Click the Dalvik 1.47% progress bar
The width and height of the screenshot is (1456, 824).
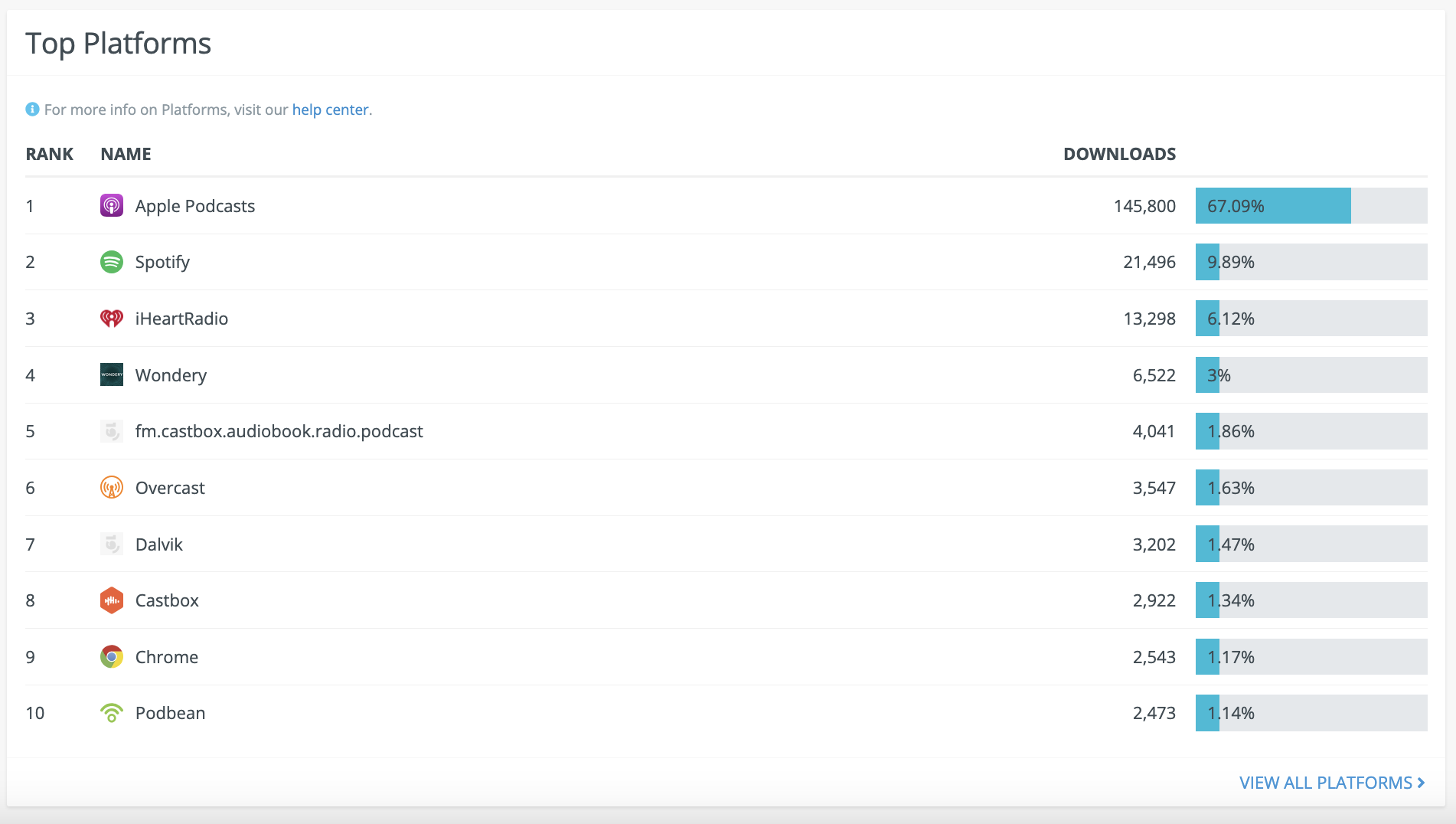1311,544
